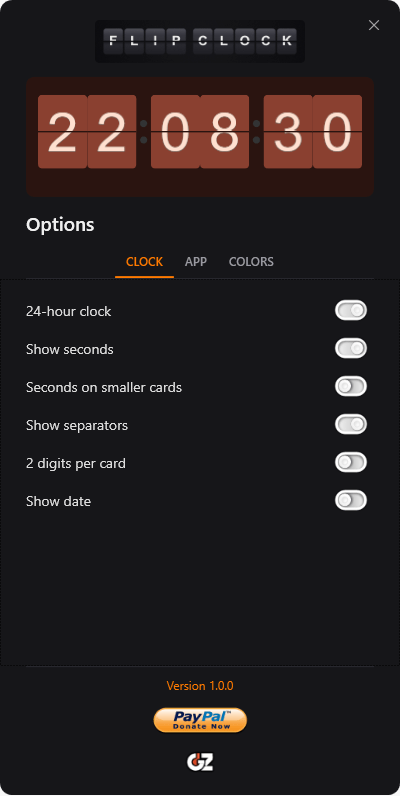Close the options window with X
The image size is (400, 796).
point(374,25)
